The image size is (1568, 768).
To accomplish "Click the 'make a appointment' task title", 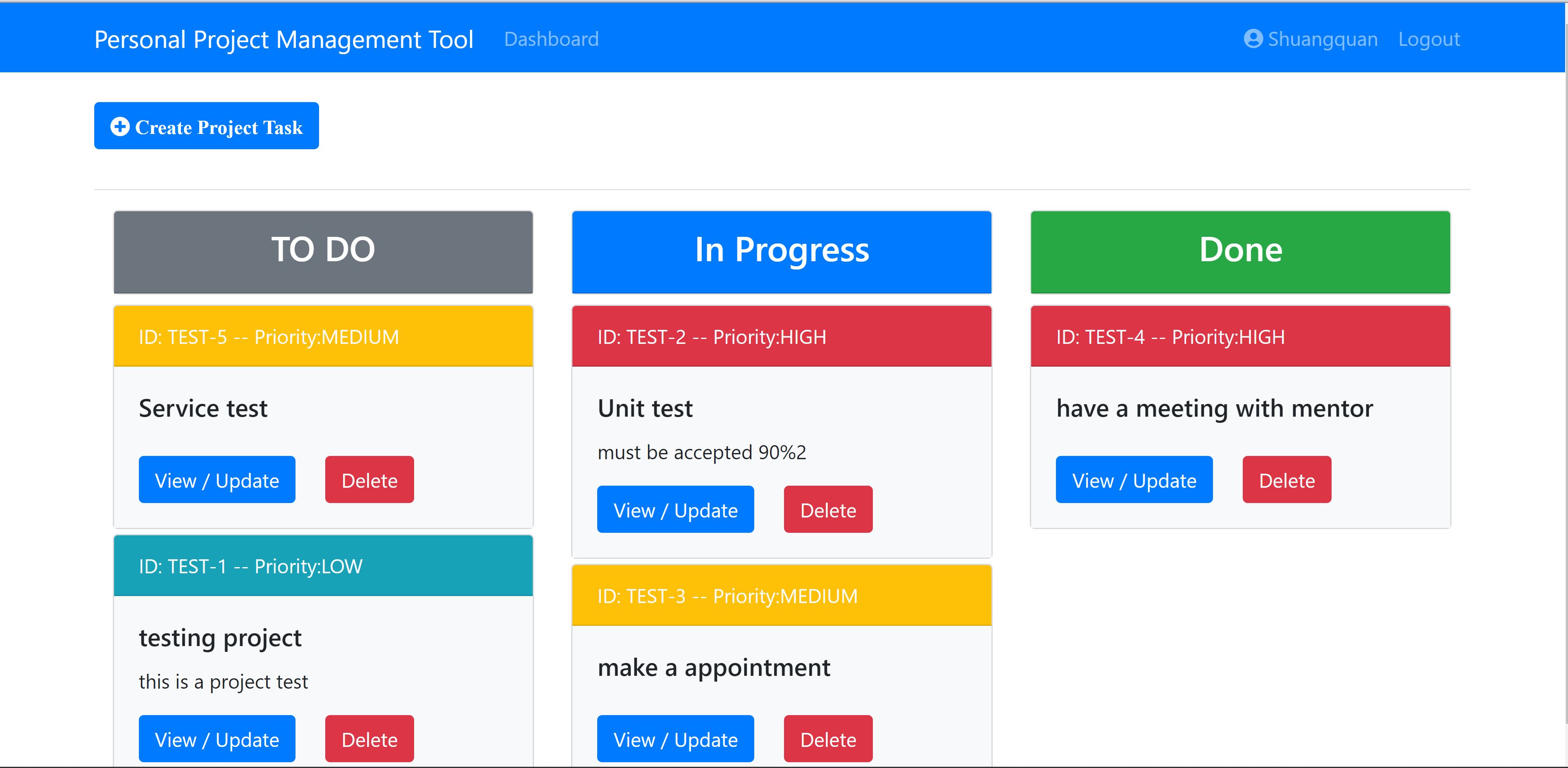I will (714, 668).
